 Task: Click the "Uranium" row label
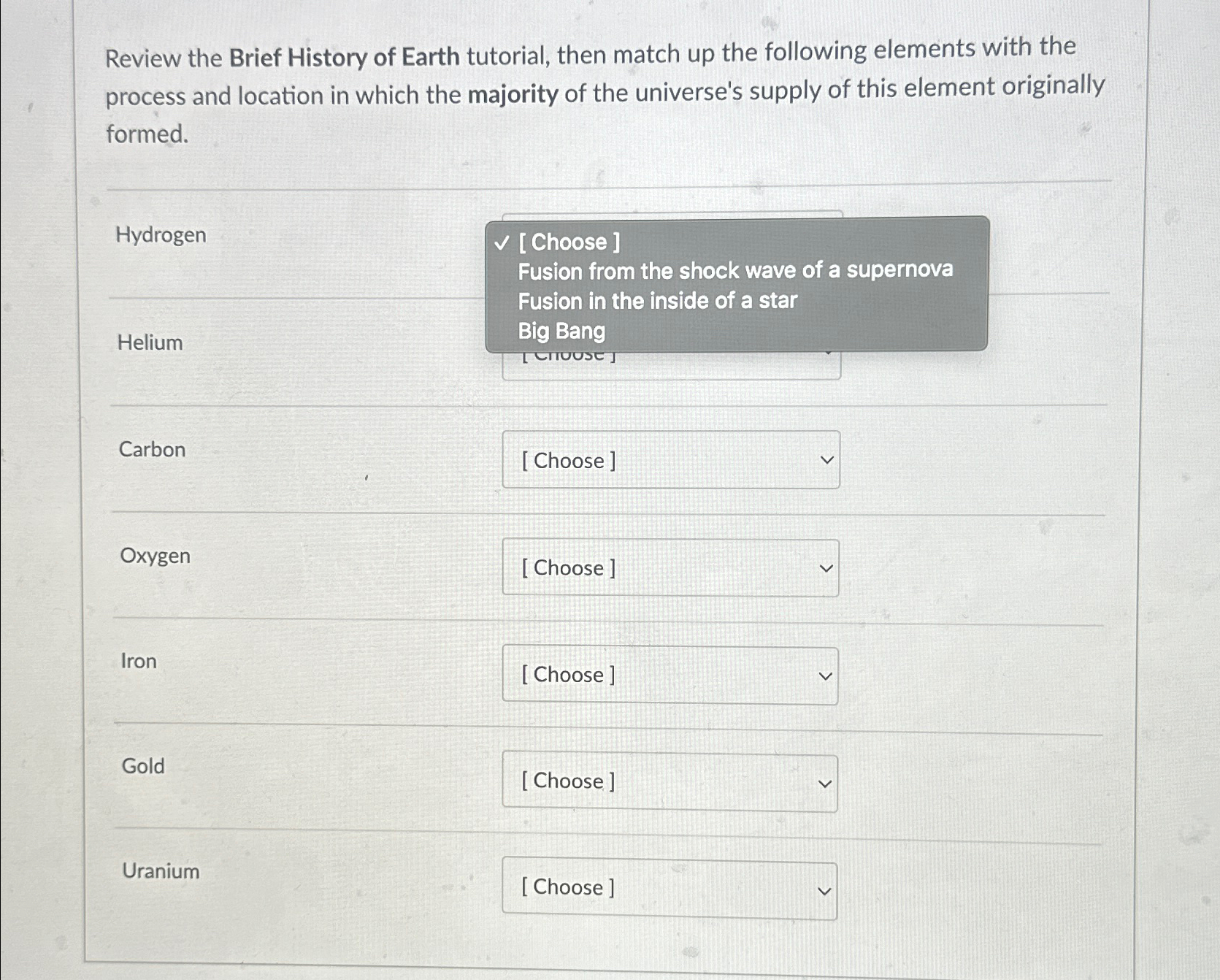pyautogui.click(x=161, y=870)
